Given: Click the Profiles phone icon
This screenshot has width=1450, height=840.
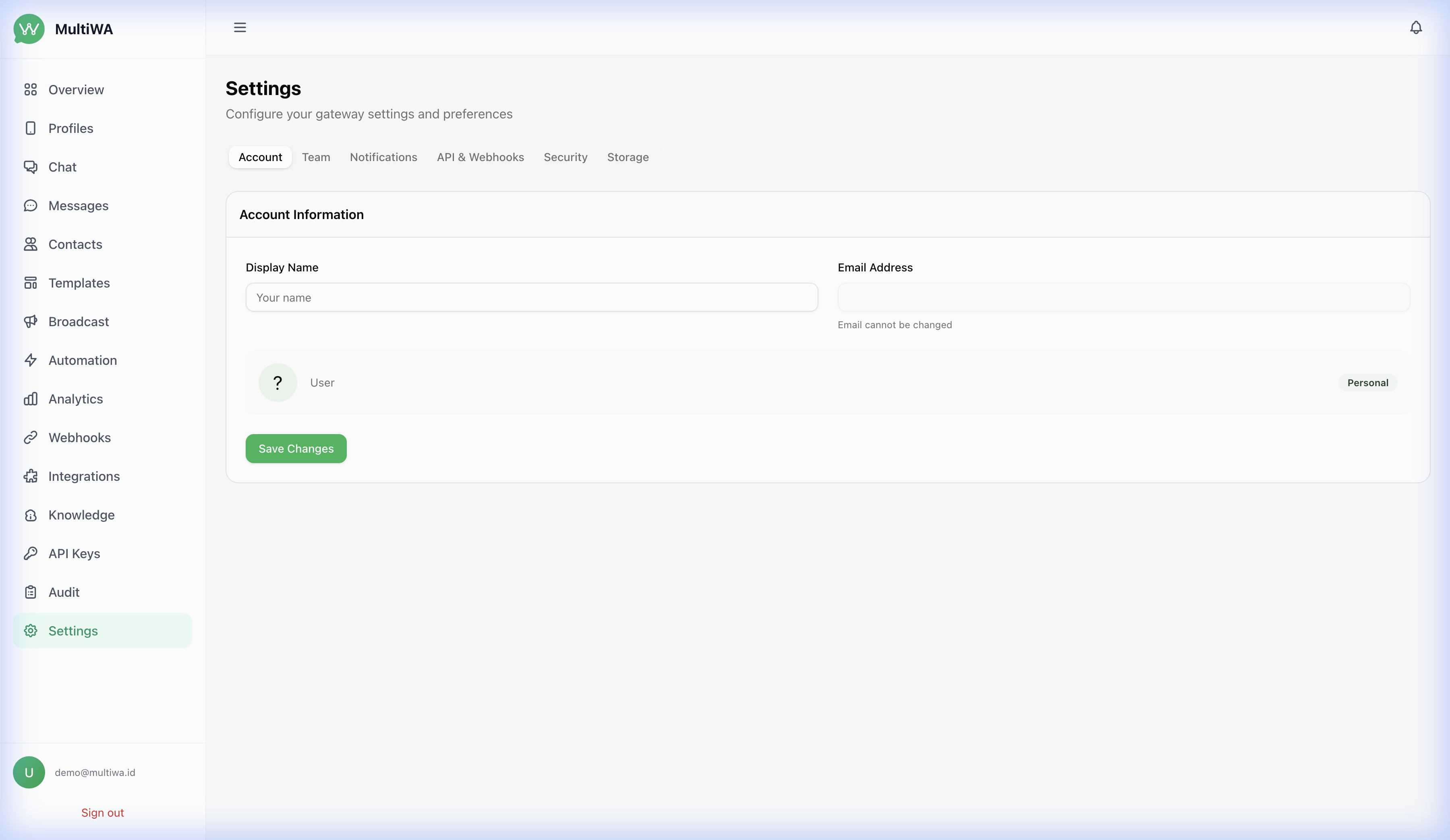Looking at the screenshot, I should tap(31, 128).
